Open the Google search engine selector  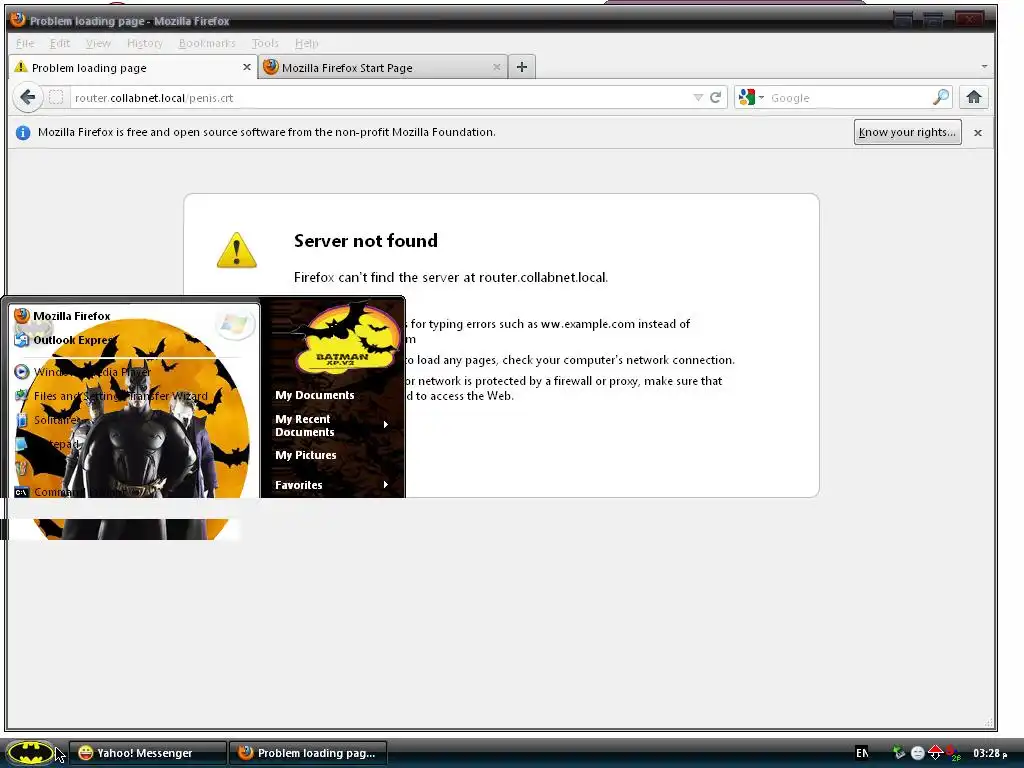pos(751,98)
